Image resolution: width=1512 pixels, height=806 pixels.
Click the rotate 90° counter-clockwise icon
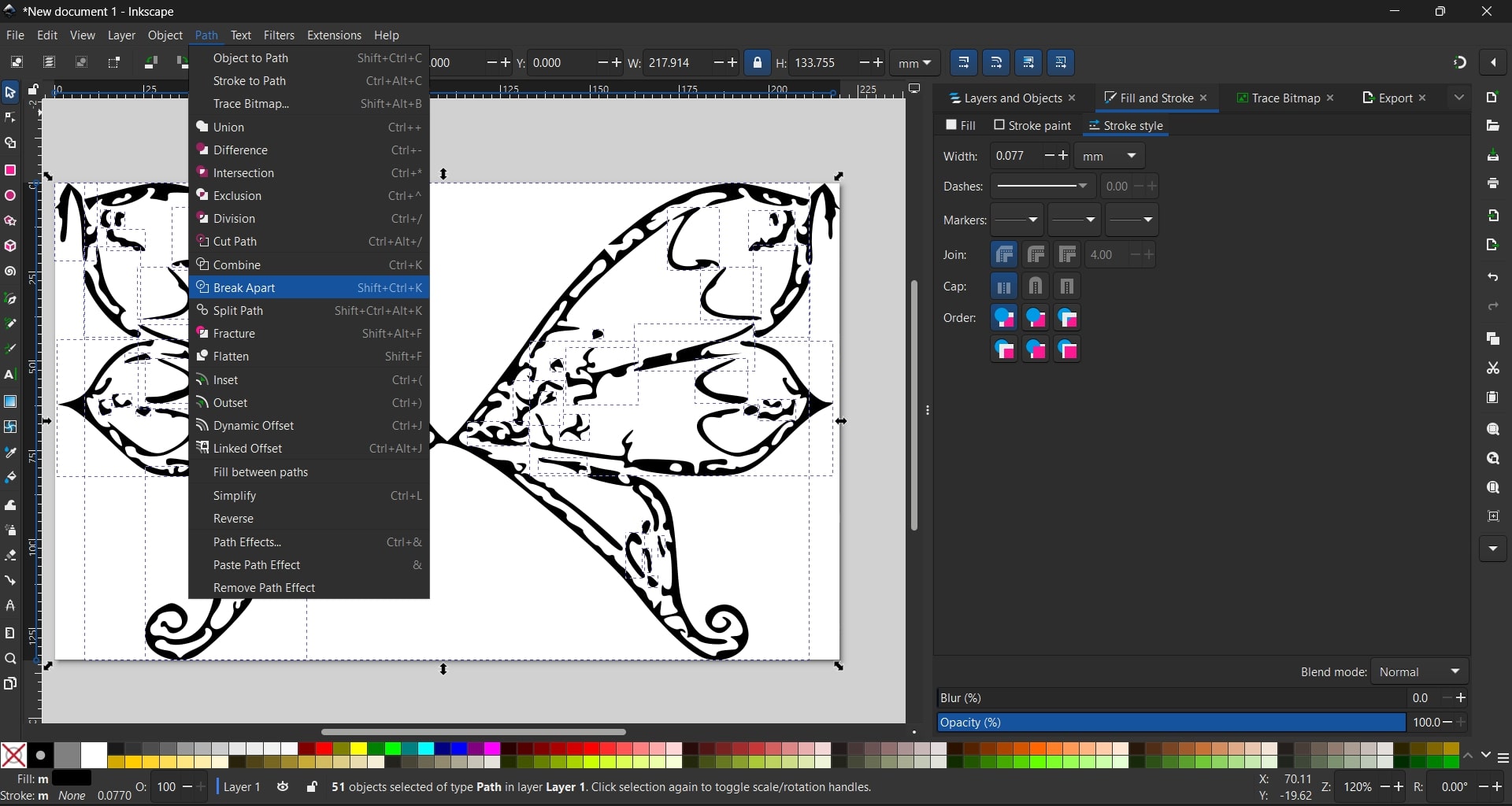click(x=150, y=62)
